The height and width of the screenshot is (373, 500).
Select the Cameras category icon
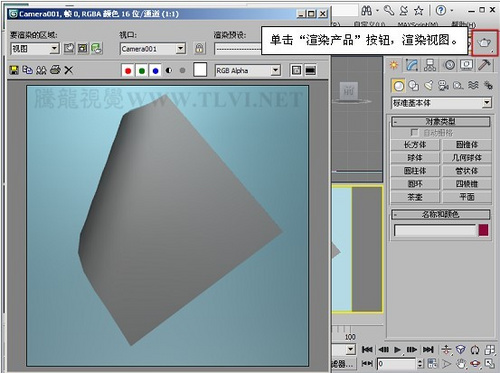click(443, 86)
